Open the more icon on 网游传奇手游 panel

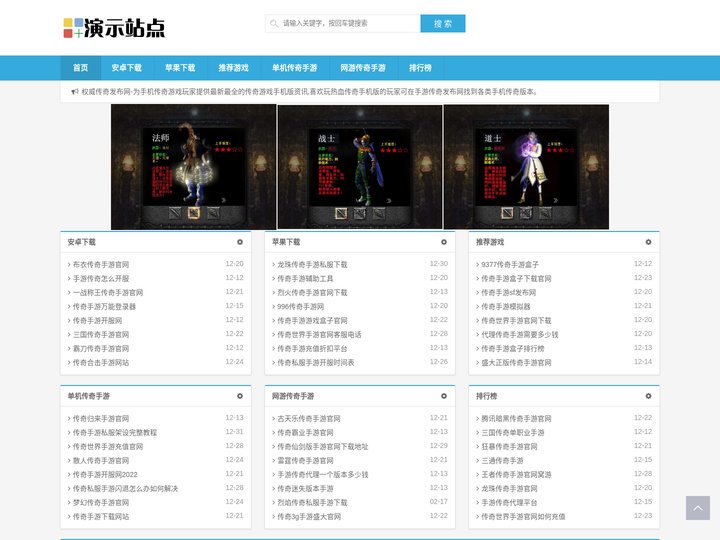(444, 396)
